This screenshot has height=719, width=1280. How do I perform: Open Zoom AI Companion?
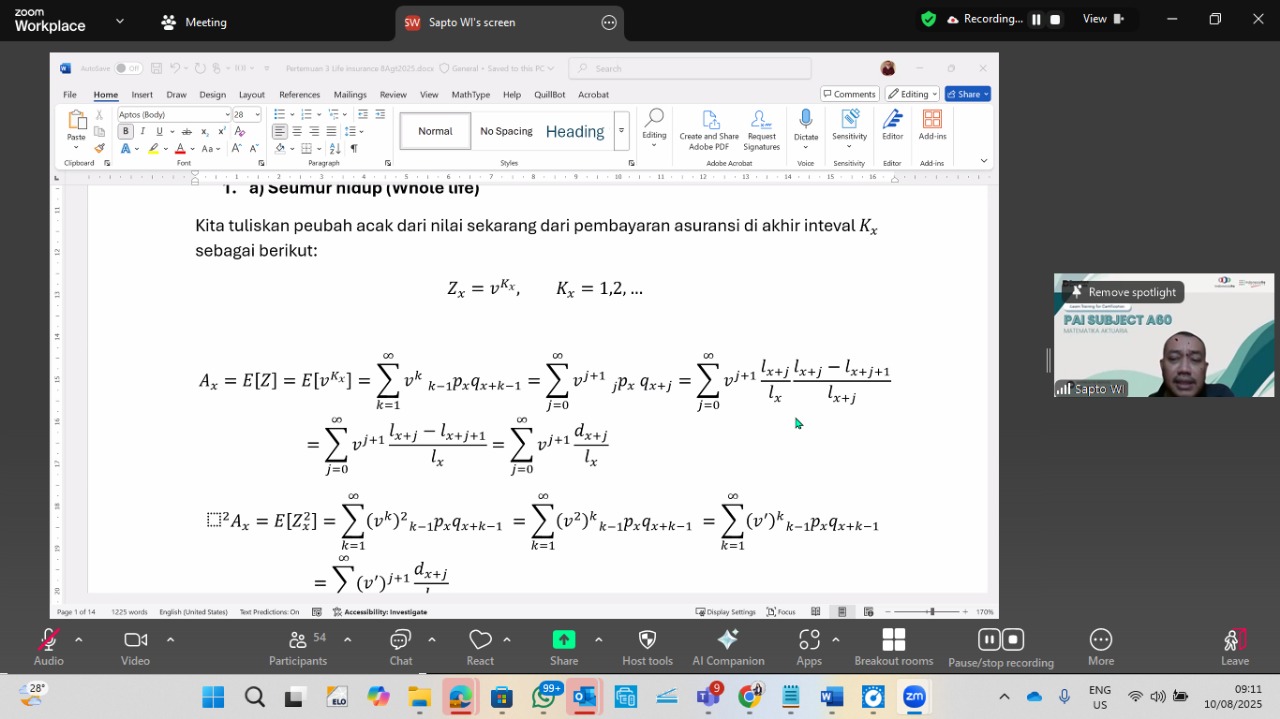tap(728, 647)
